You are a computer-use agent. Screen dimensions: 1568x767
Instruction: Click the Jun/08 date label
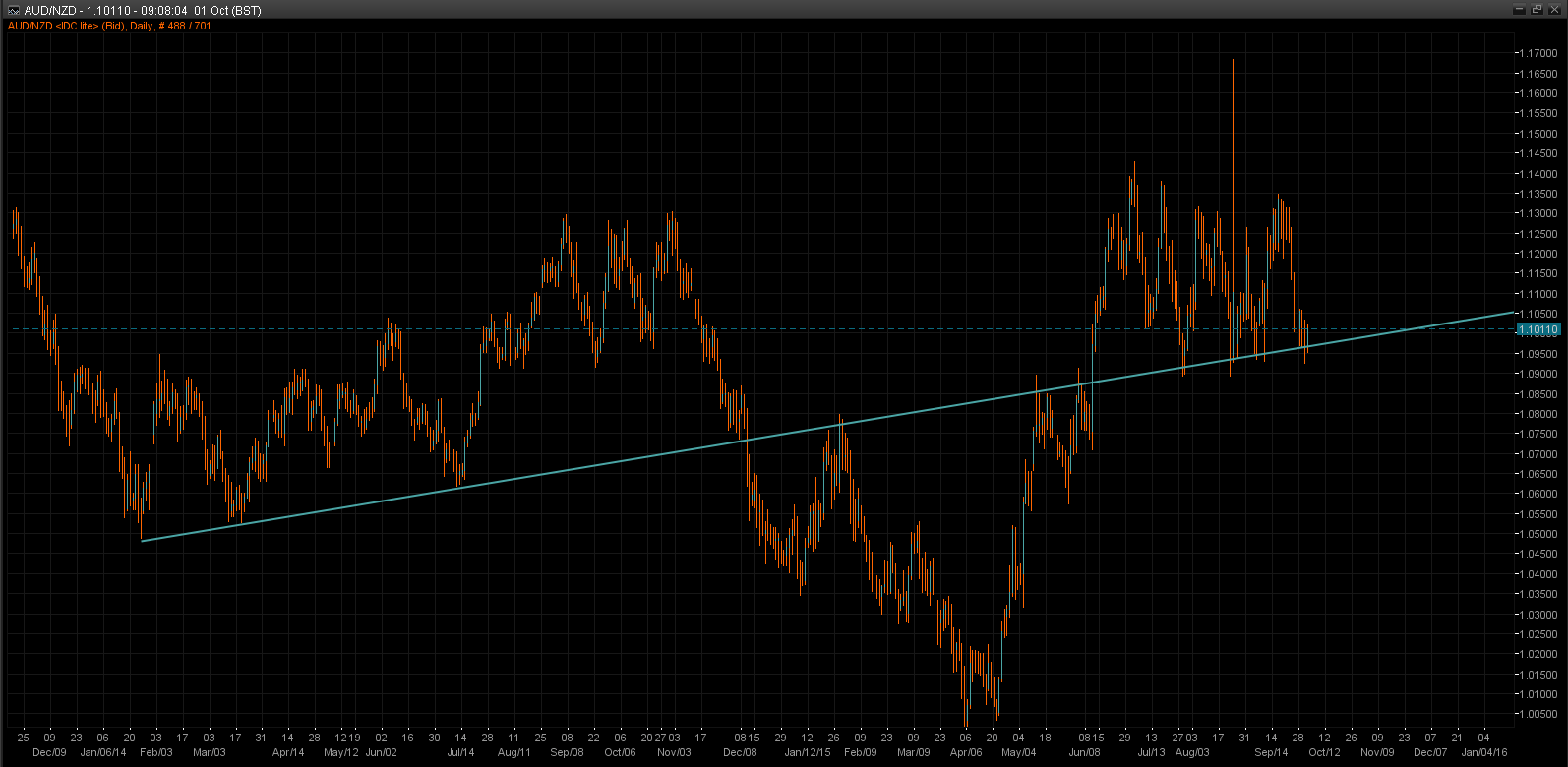point(1084,752)
